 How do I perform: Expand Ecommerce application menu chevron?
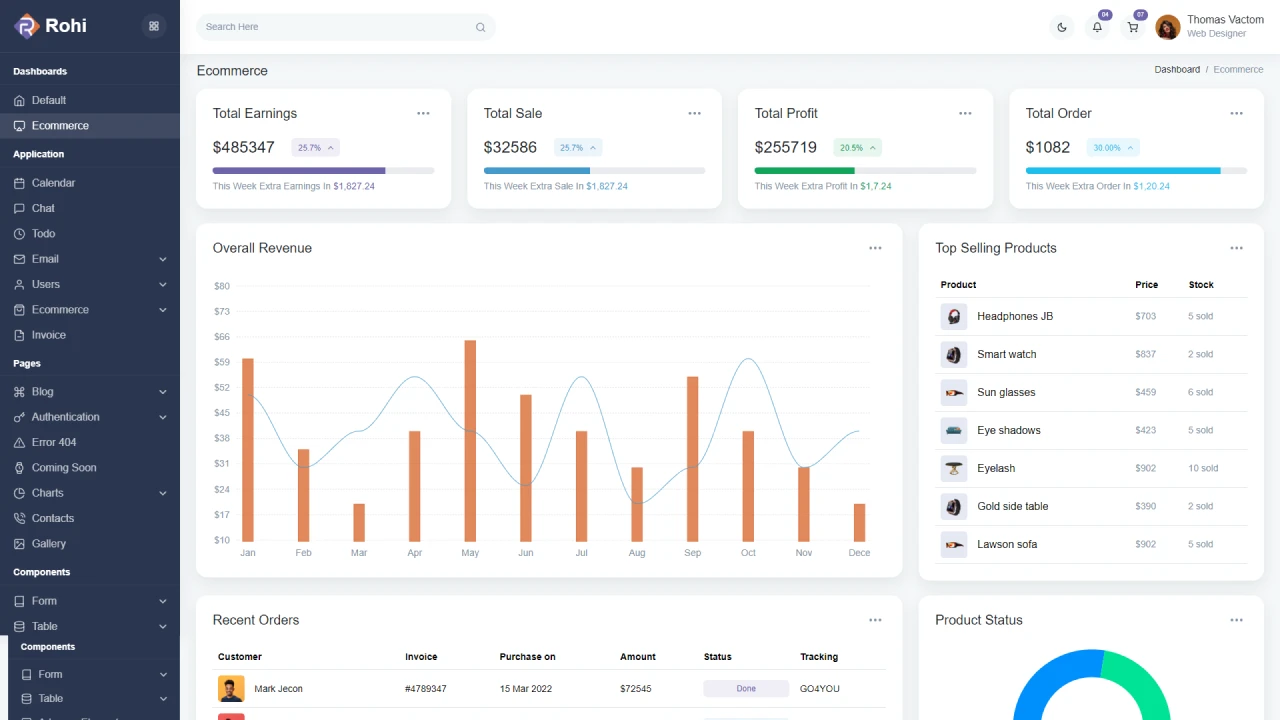click(x=163, y=310)
